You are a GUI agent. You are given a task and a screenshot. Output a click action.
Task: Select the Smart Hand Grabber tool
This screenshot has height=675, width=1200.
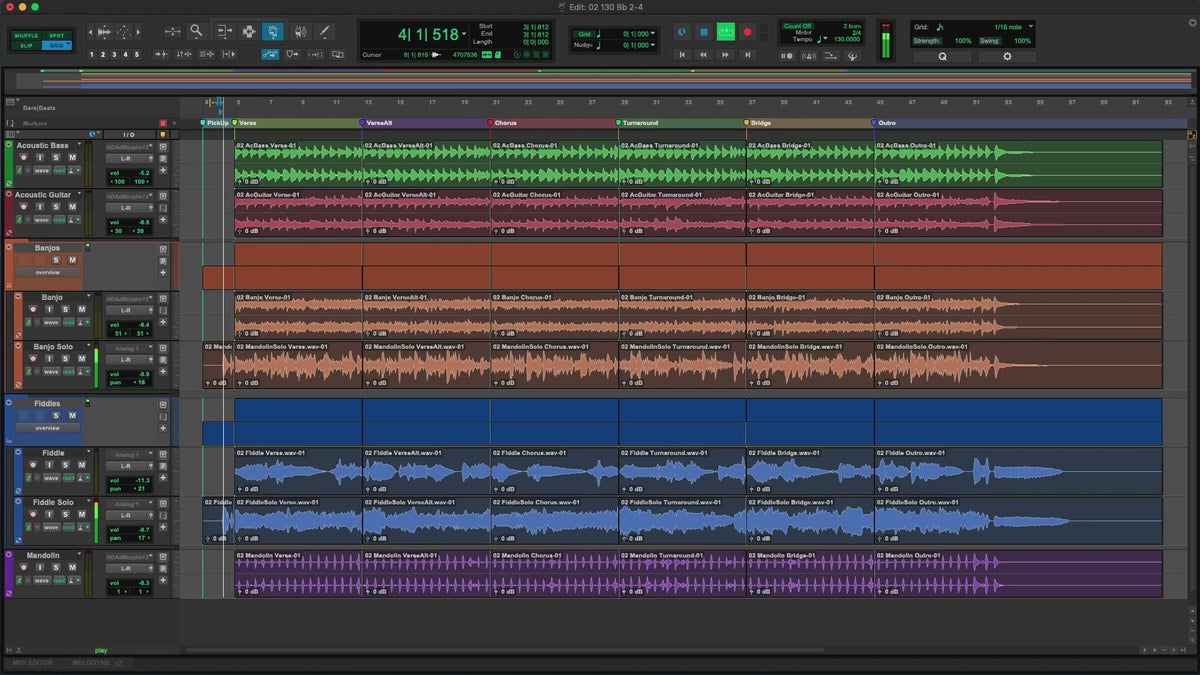tap(272, 31)
